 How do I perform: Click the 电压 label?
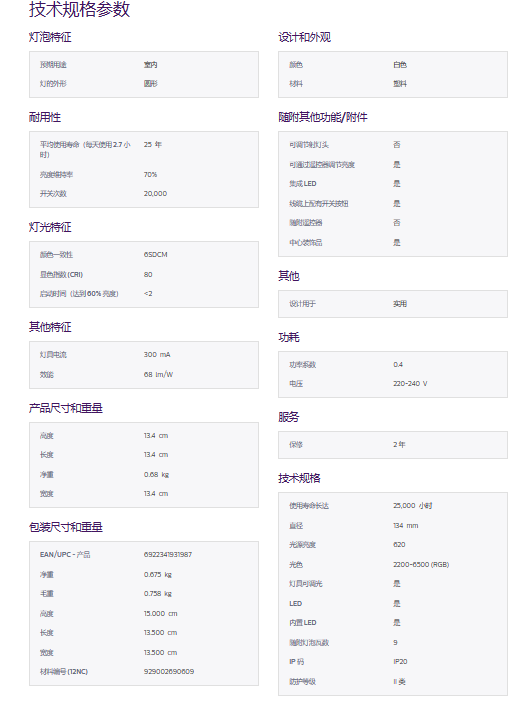click(296, 383)
